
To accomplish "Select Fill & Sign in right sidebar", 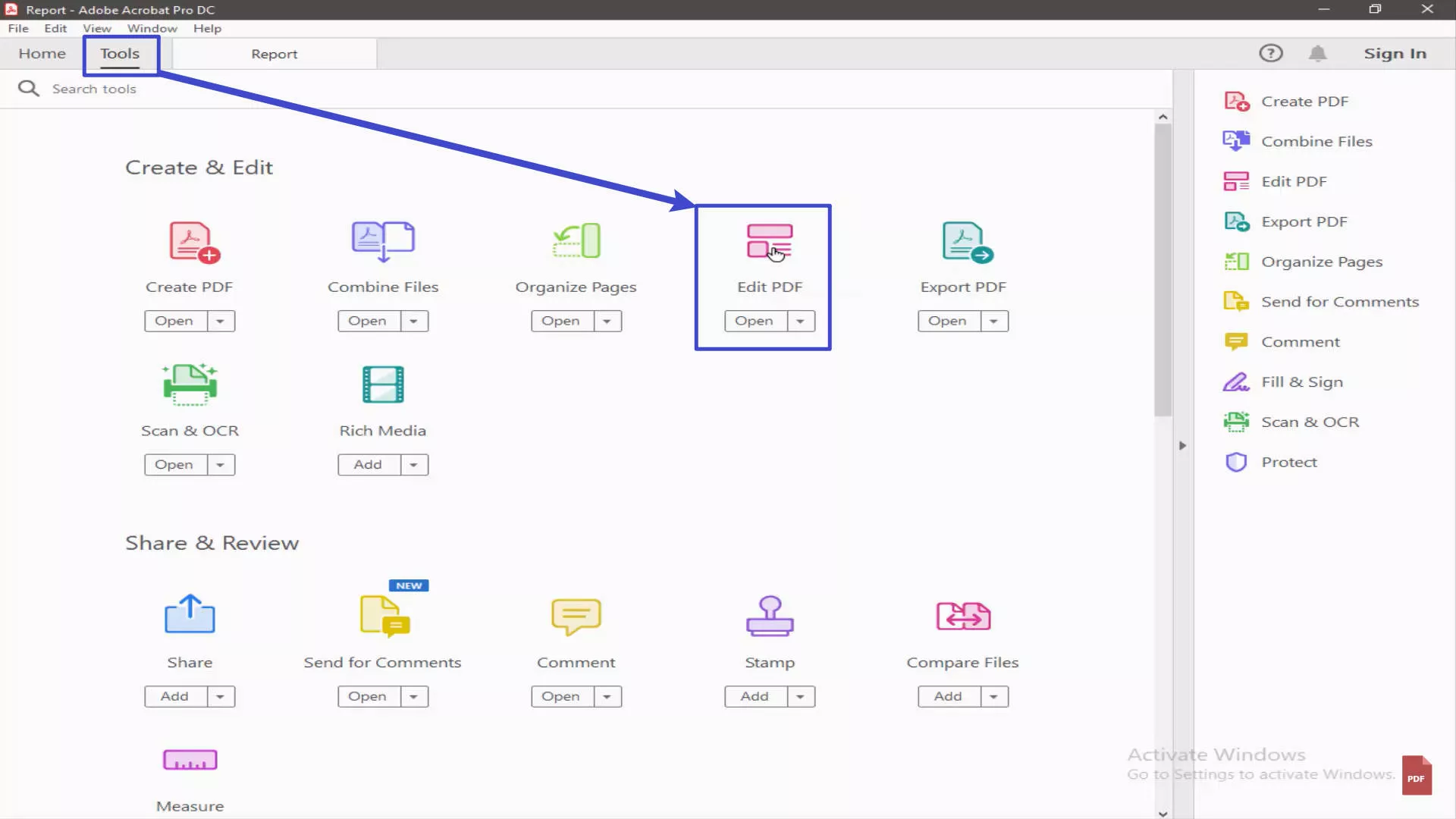I will [x=1301, y=382].
